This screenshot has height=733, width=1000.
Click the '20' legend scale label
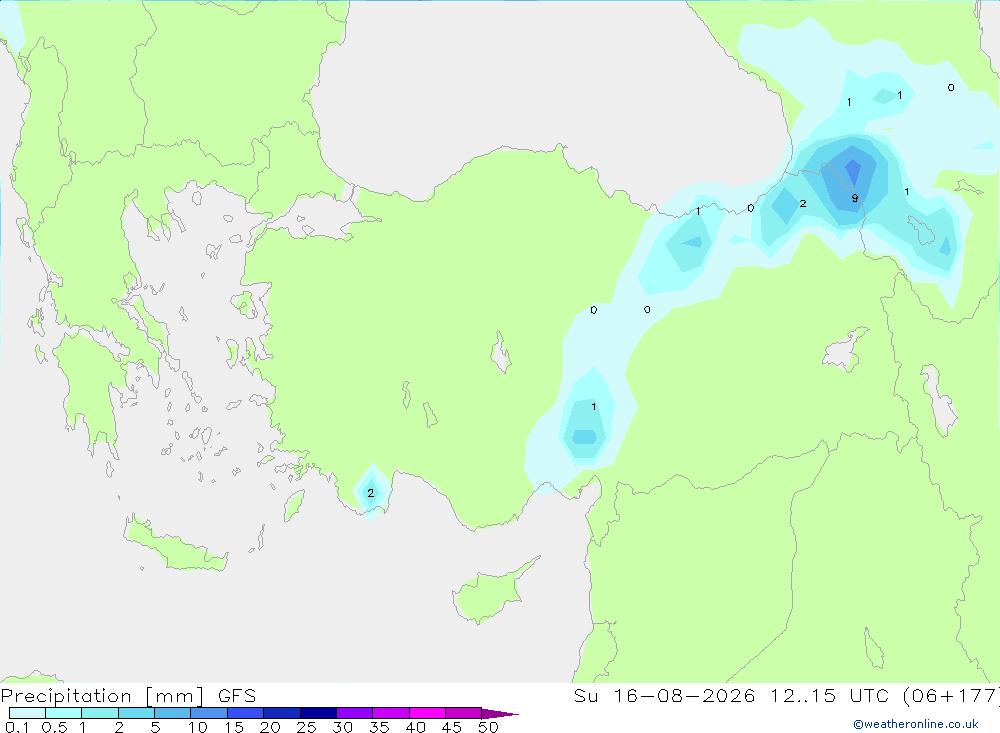pyautogui.click(x=270, y=727)
